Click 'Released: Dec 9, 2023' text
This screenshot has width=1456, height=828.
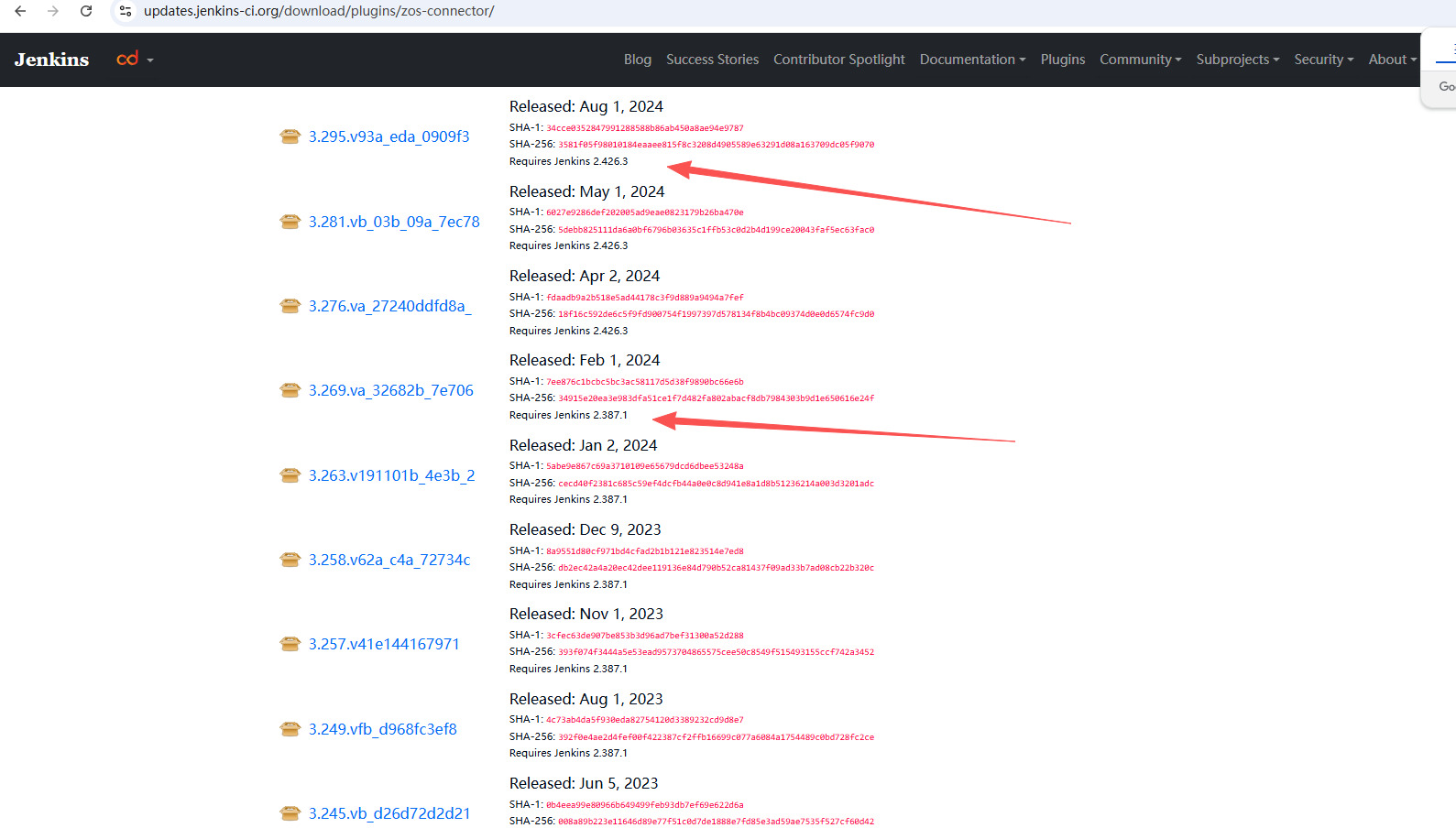tap(586, 529)
